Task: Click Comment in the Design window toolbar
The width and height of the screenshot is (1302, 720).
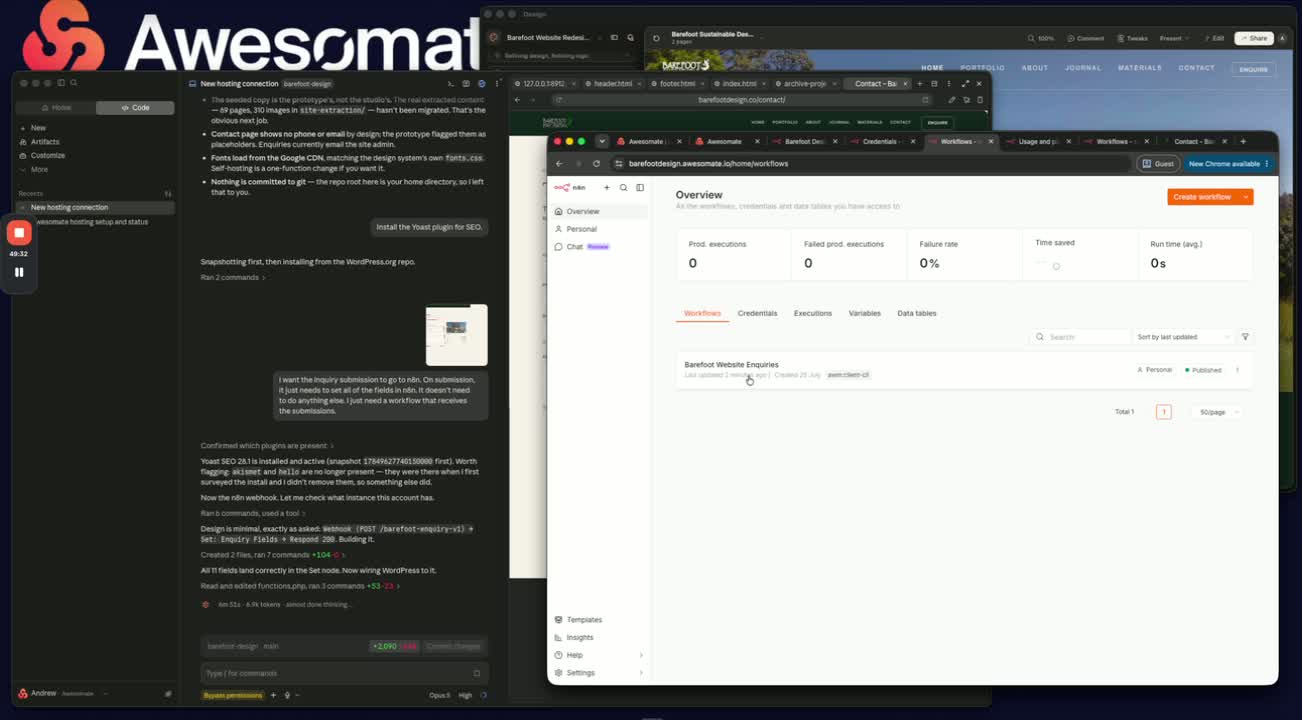Action: [x=1085, y=38]
